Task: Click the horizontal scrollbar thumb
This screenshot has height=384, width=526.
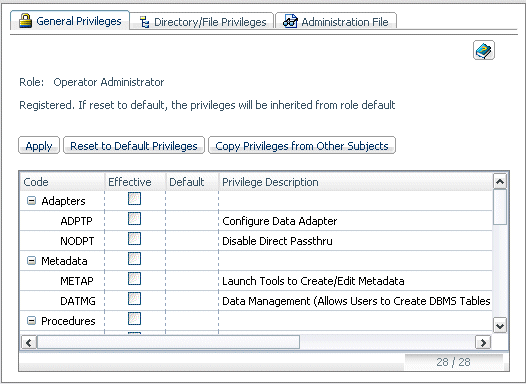Action: (168, 343)
